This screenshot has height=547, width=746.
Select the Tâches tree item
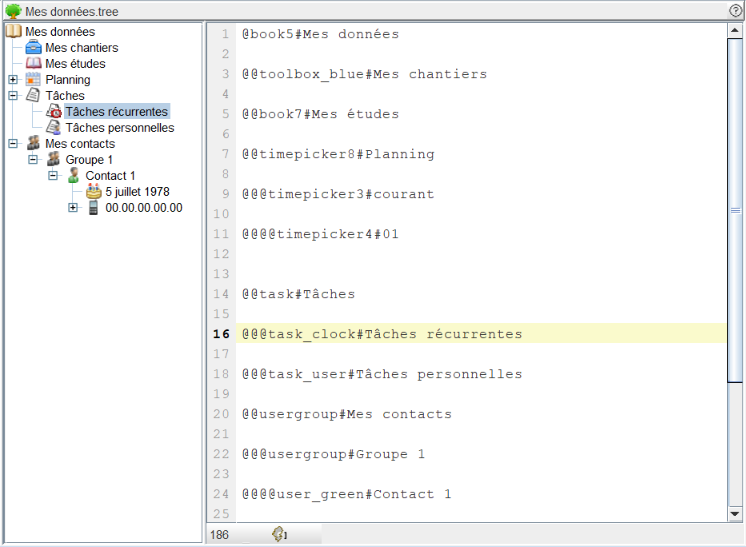pos(65,96)
